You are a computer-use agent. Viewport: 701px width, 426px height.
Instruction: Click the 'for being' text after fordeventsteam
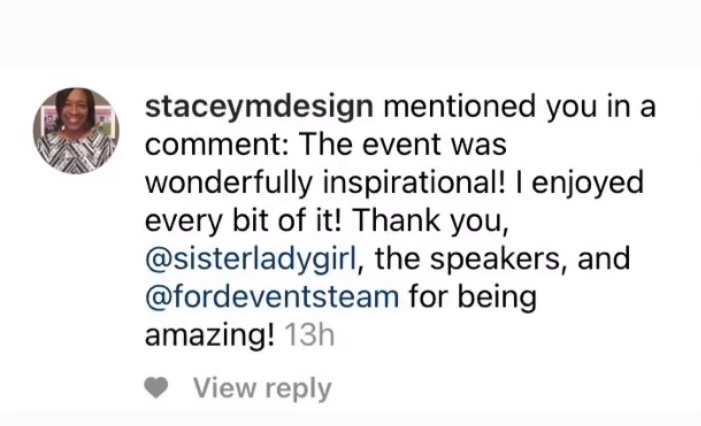[473, 297]
